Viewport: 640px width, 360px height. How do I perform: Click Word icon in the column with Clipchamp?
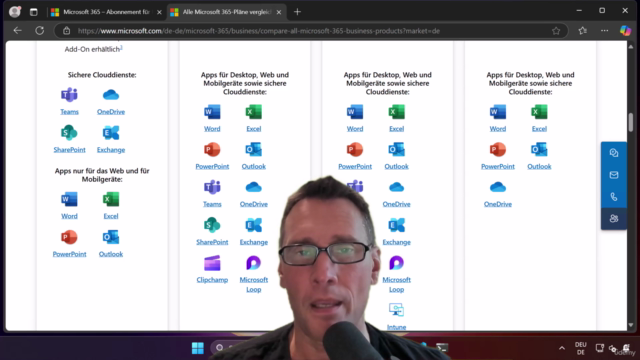tap(212, 112)
